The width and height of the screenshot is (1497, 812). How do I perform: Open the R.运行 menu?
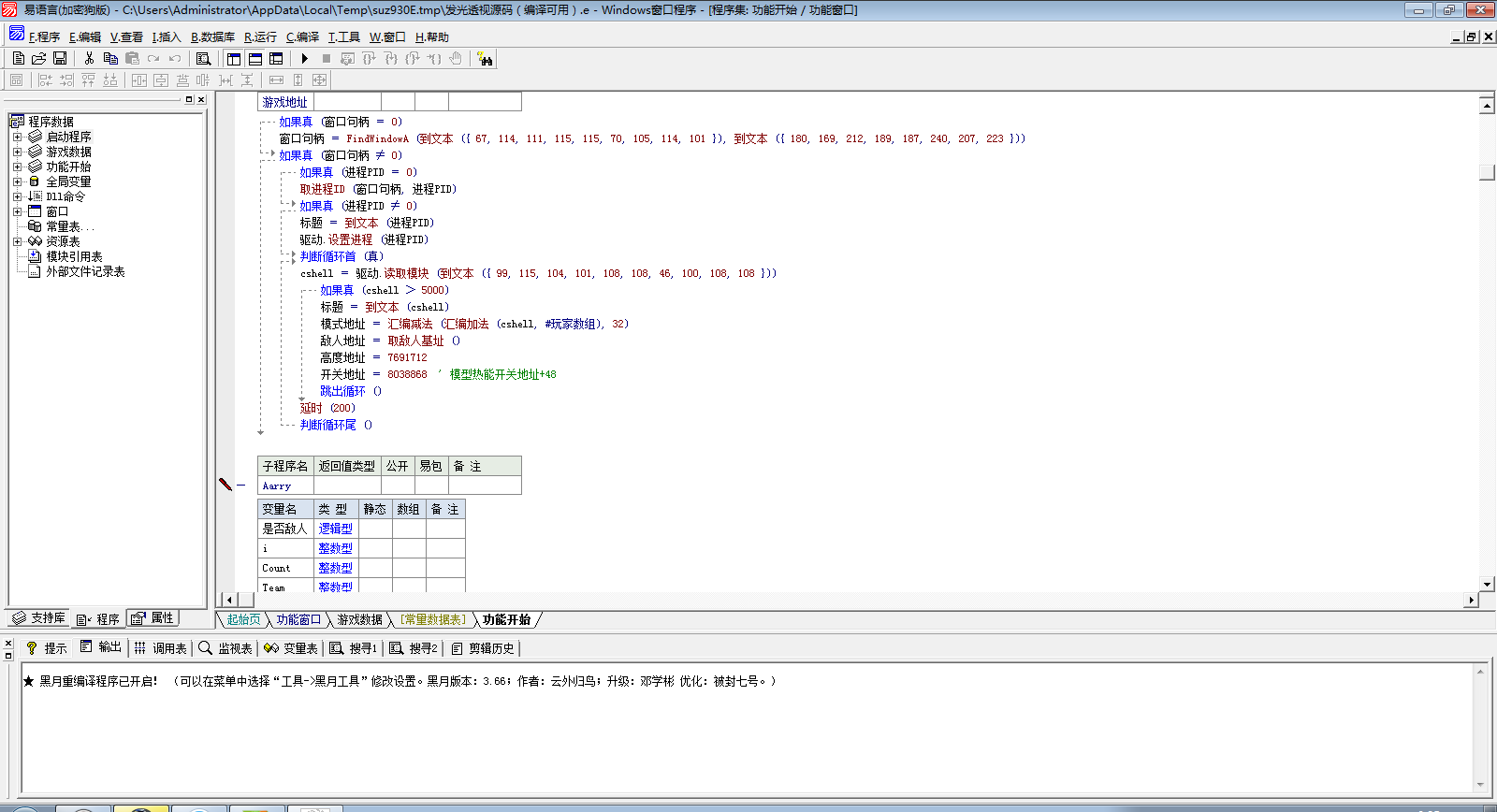(260, 37)
